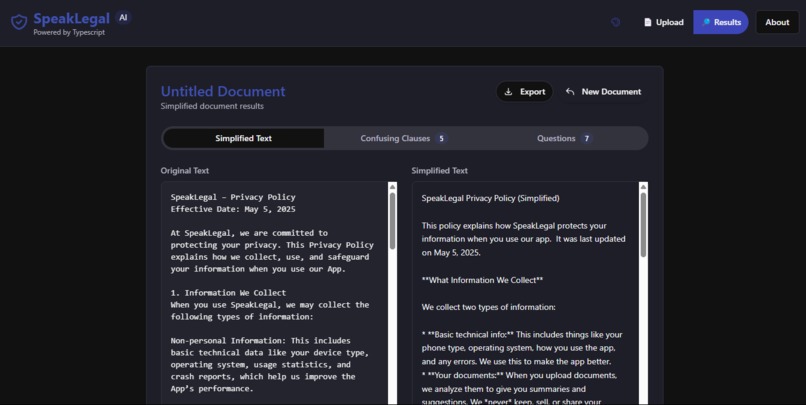Click the '1. Information We Collect' line
The image size is (806, 405).
click(228, 293)
